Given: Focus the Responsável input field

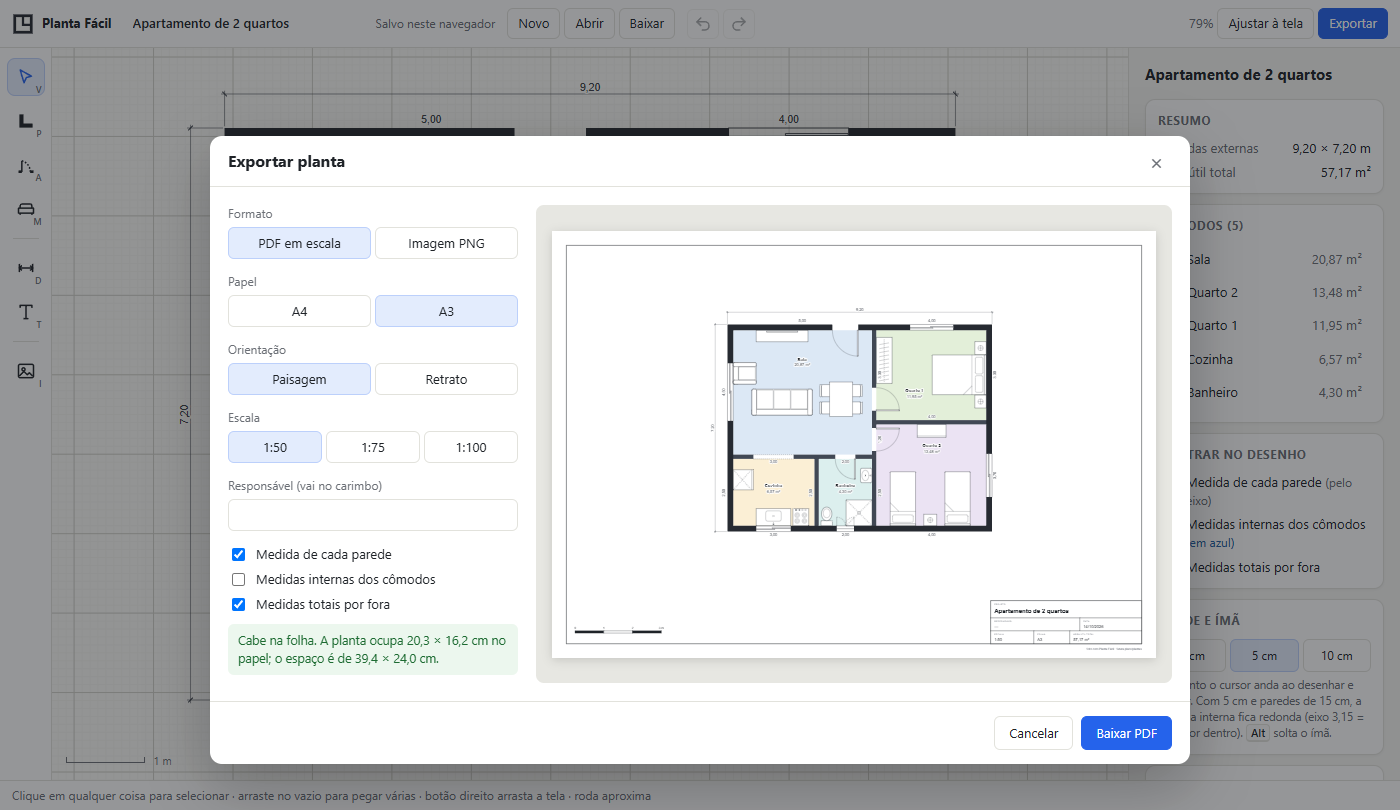Looking at the screenshot, I should coord(373,515).
